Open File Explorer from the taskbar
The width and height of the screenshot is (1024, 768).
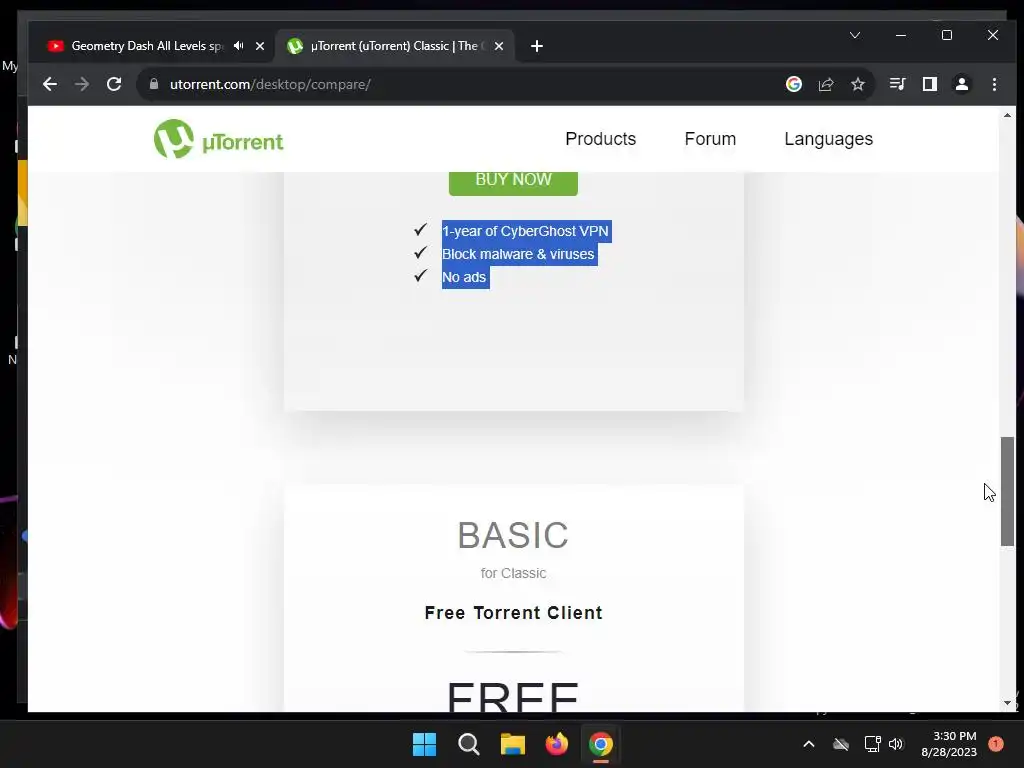pyautogui.click(x=513, y=744)
